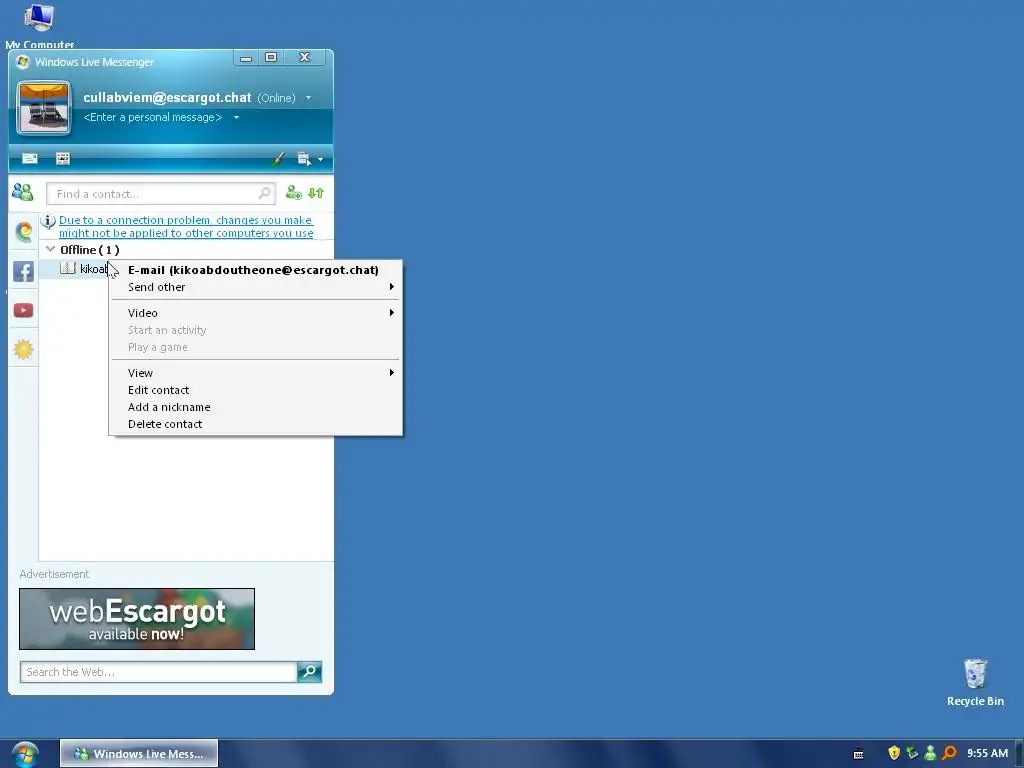Click the Messenger buddy tray icon

[x=931, y=753]
